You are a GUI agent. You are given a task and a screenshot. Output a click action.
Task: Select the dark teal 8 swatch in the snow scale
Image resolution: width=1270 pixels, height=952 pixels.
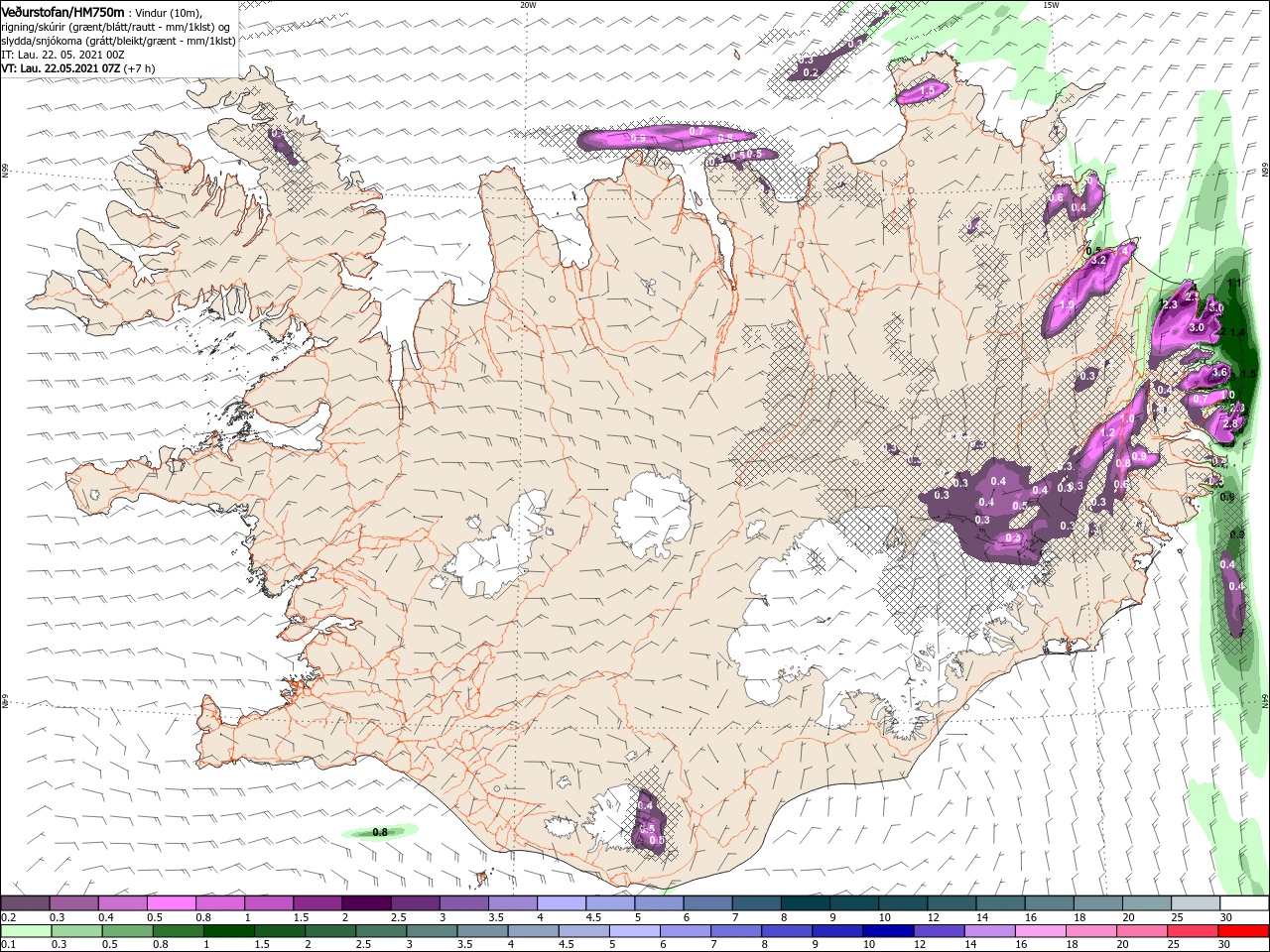807,902
